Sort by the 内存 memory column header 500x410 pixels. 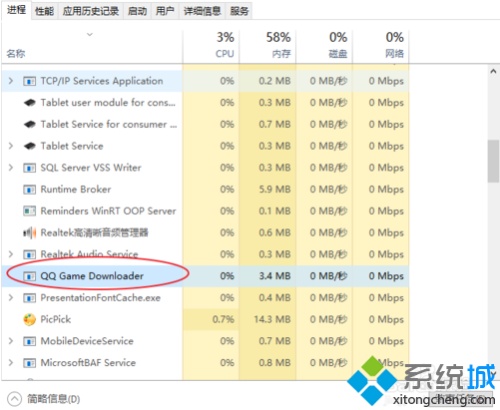click(281, 54)
